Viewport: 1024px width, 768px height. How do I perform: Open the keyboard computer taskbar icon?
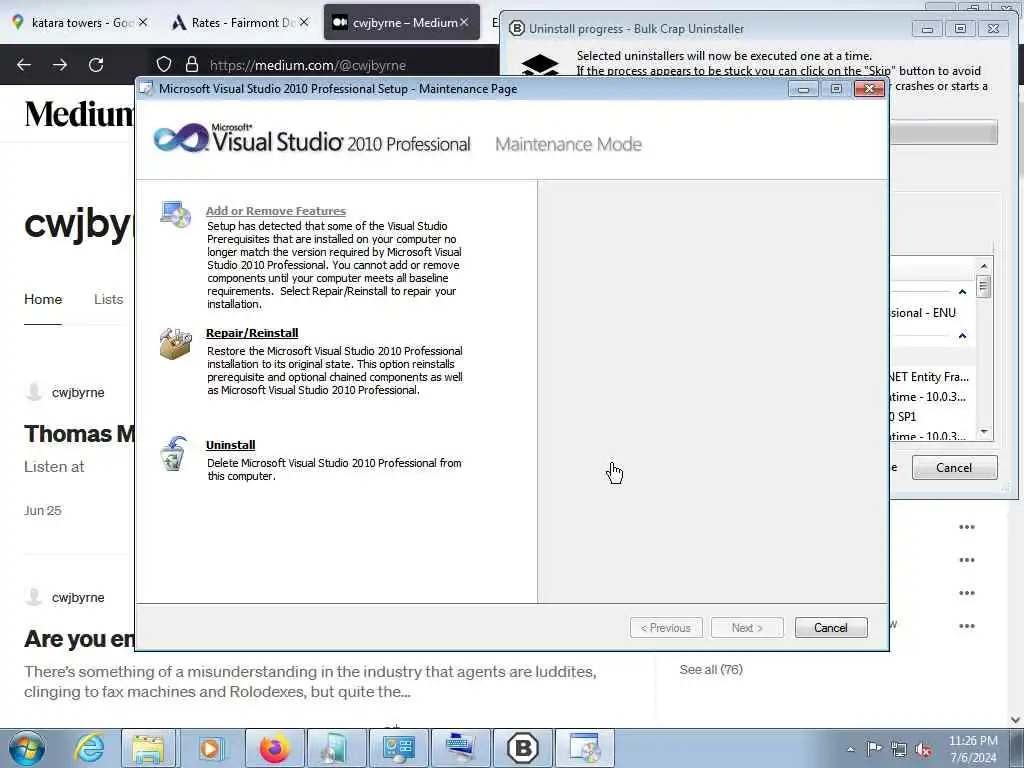click(461, 748)
